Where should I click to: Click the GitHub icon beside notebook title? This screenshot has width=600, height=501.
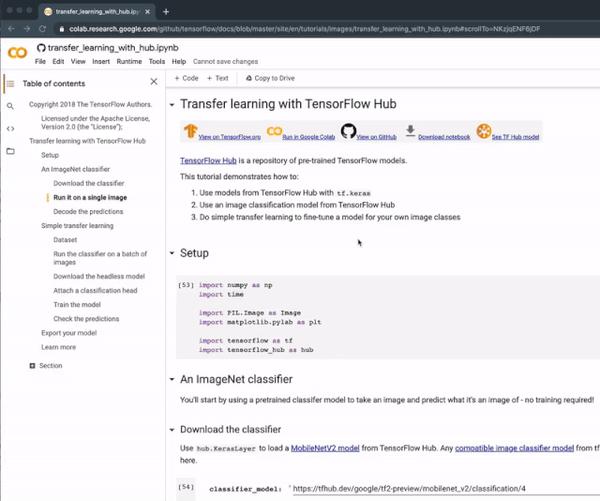coord(41,48)
